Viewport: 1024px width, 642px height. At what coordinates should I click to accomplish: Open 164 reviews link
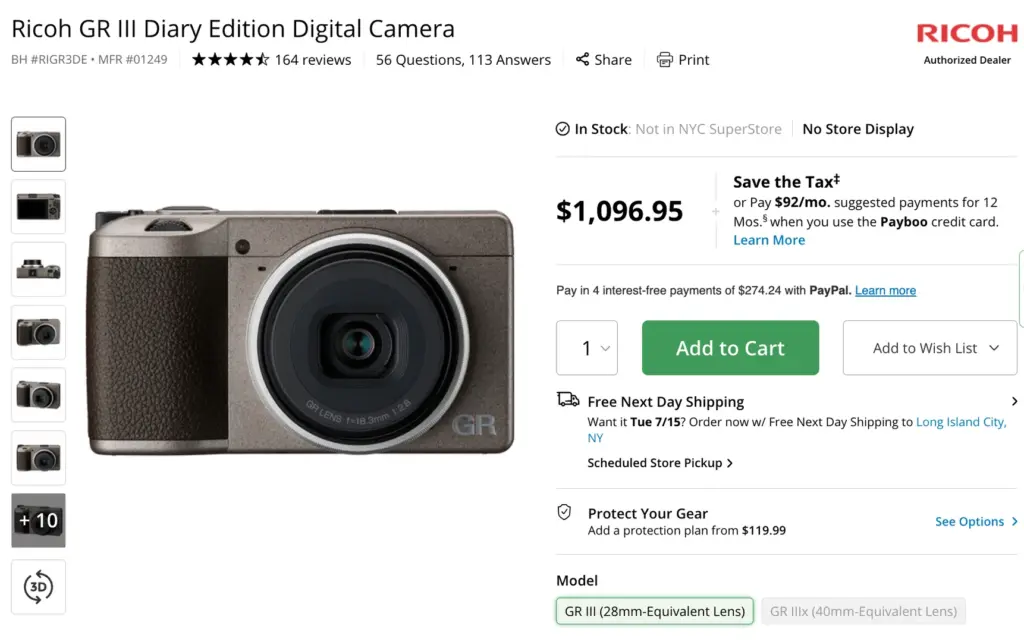coord(313,60)
